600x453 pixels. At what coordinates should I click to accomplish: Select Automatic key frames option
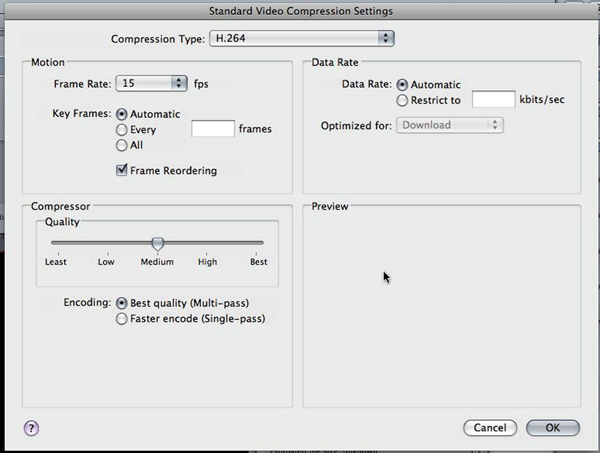(x=122, y=115)
